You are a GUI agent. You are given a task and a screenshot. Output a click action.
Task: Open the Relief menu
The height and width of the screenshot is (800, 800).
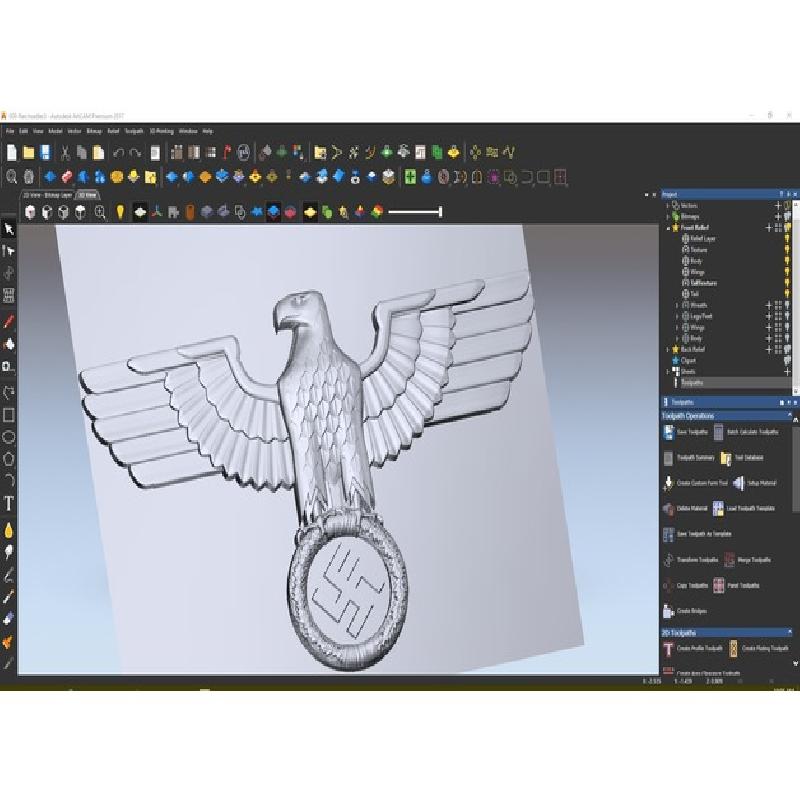(x=113, y=131)
